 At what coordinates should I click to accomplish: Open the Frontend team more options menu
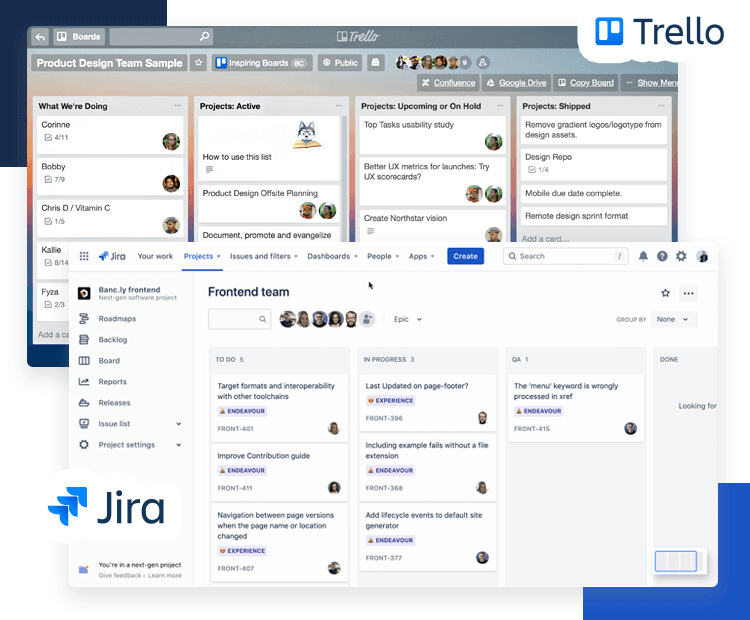pyautogui.click(x=688, y=293)
